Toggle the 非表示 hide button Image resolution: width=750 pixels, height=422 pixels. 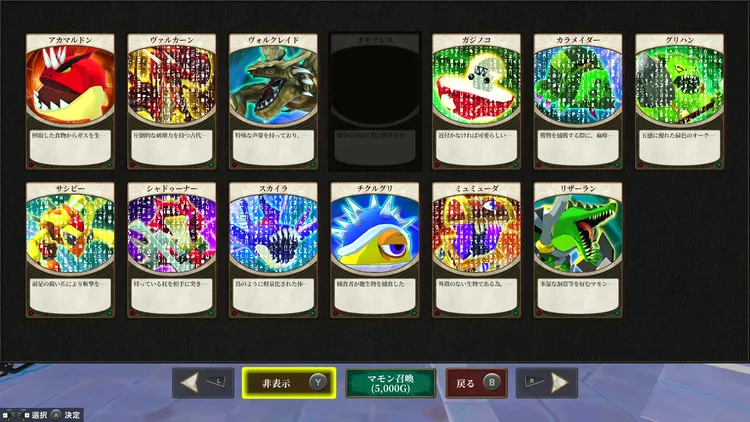(289, 383)
